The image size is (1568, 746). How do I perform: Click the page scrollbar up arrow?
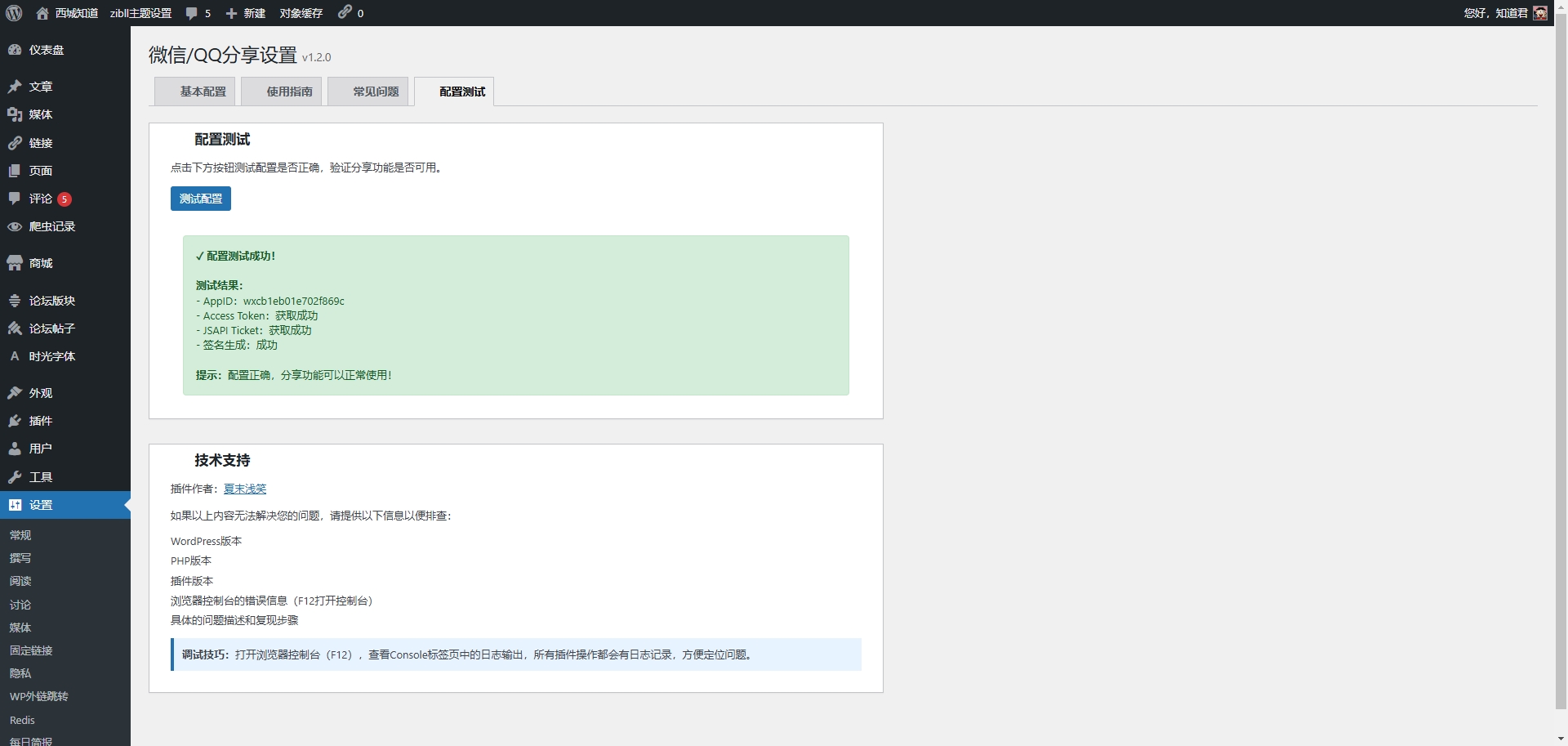click(1561, 7)
